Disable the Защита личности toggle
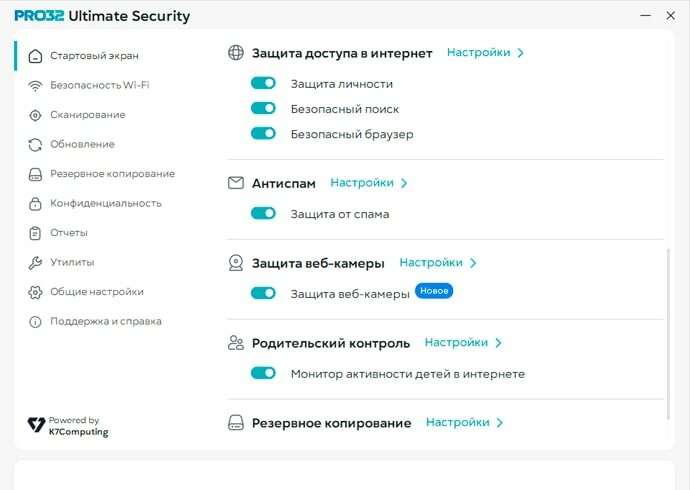The image size is (690, 490). coord(263,84)
